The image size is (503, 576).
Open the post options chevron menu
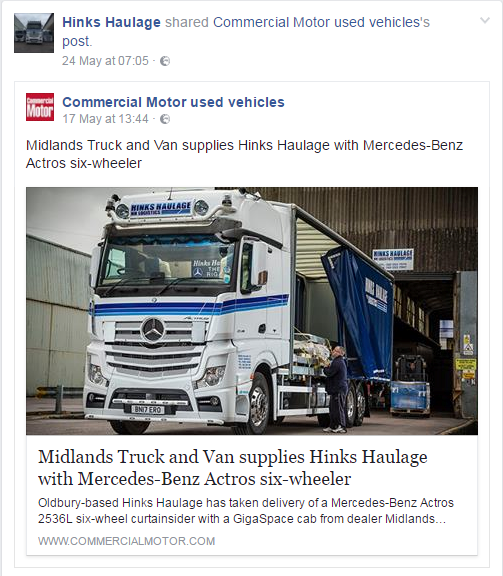(x=485, y=21)
